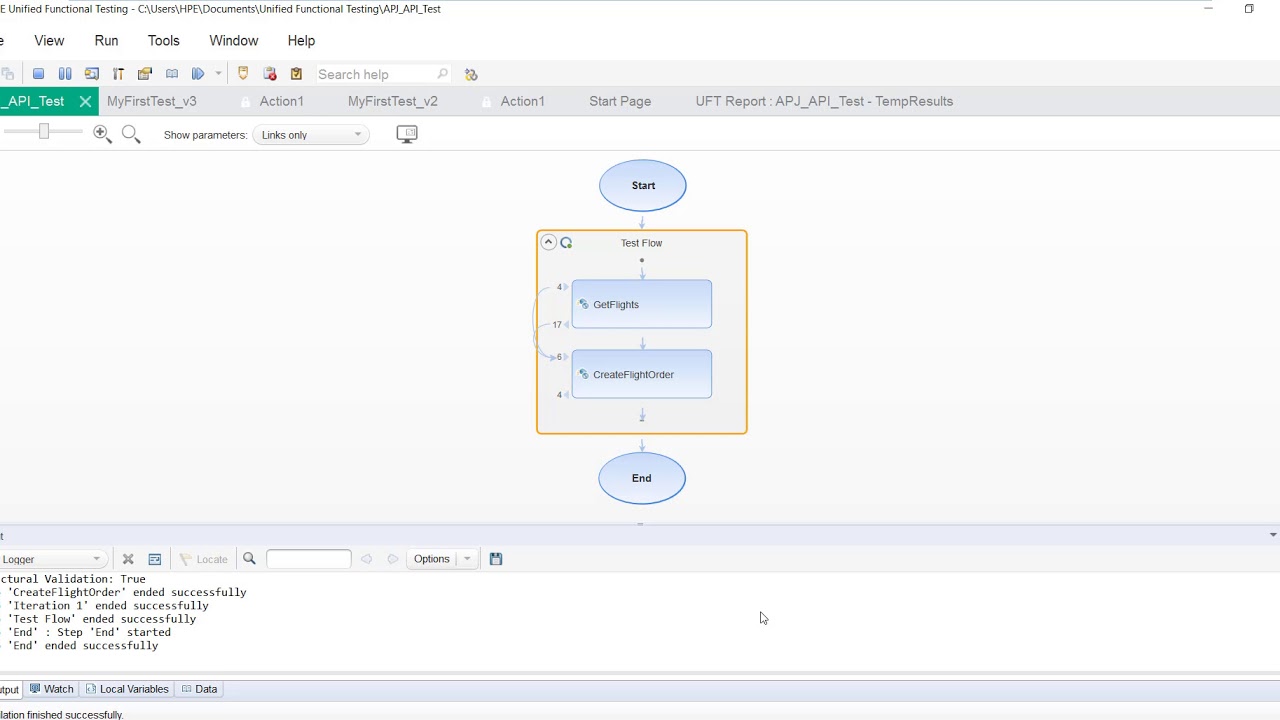Click the open book toolbar icon

[x=172, y=74]
